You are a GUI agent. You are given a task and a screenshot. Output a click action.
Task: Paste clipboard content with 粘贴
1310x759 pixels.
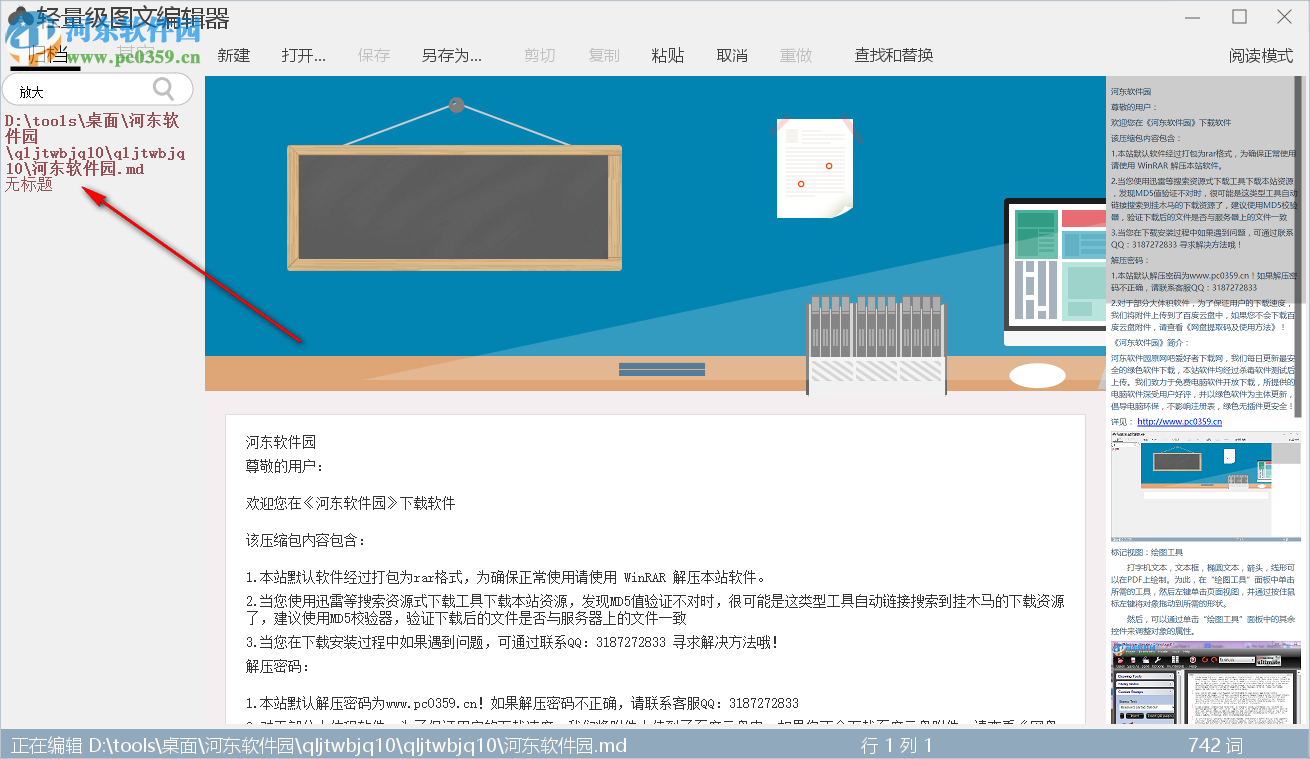pyautogui.click(x=668, y=55)
